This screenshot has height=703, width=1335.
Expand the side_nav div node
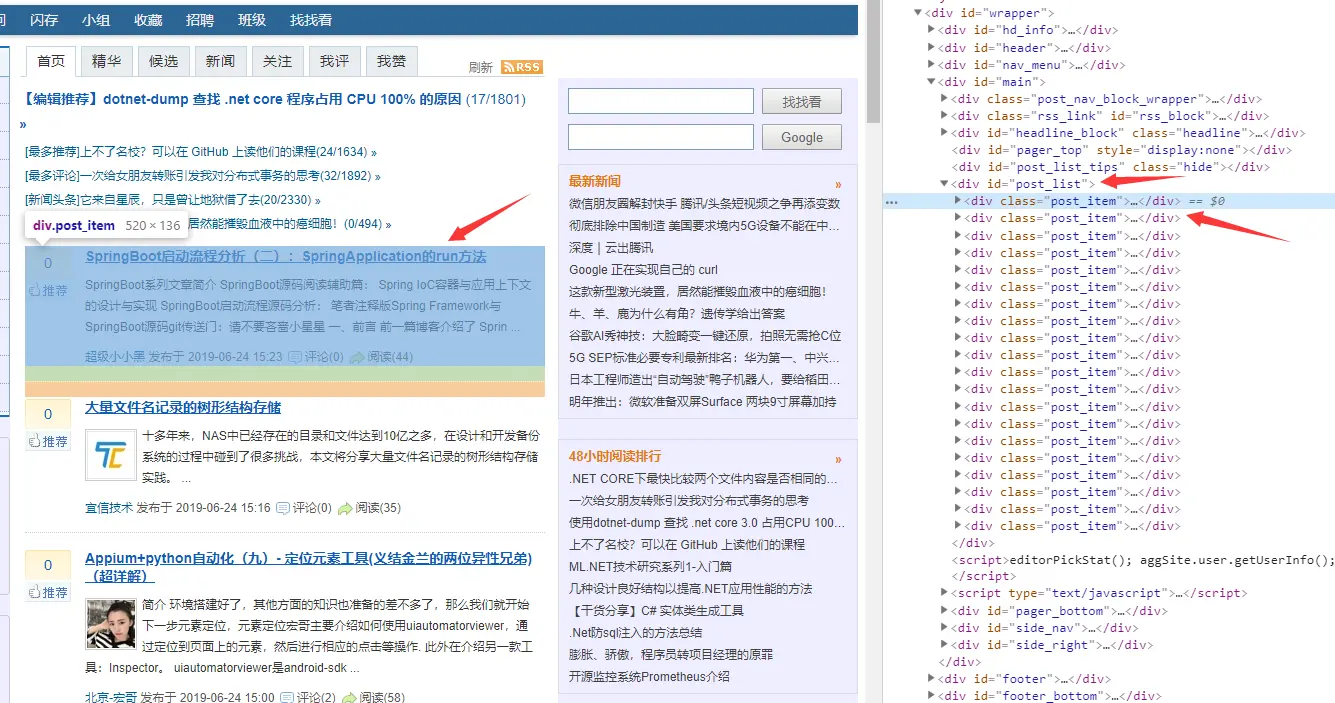tap(944, 627)
